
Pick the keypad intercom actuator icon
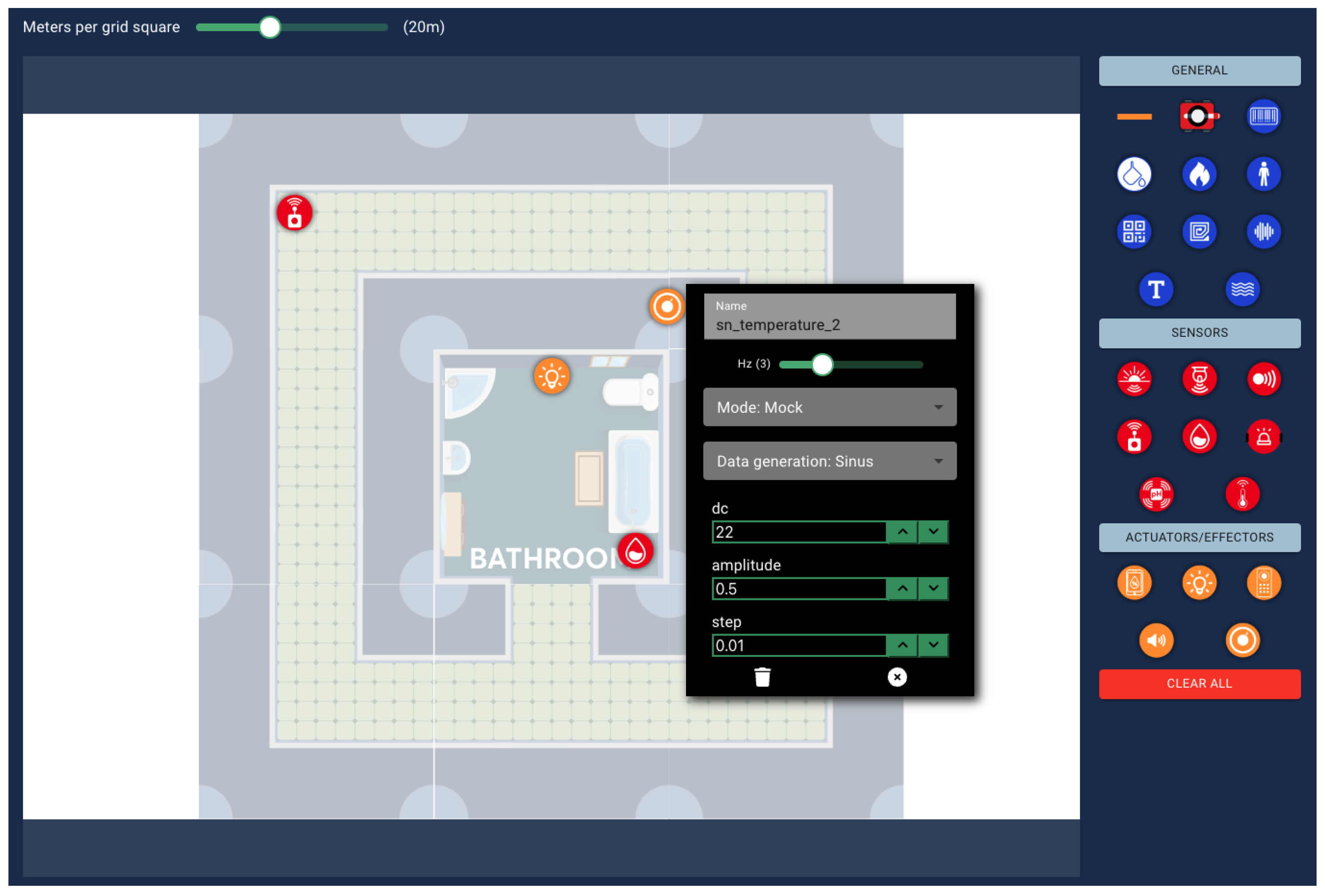(x=1263, y=583)
